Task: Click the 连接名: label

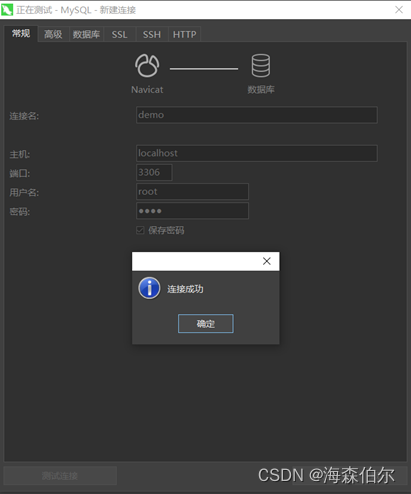Action: coord(24,116)
